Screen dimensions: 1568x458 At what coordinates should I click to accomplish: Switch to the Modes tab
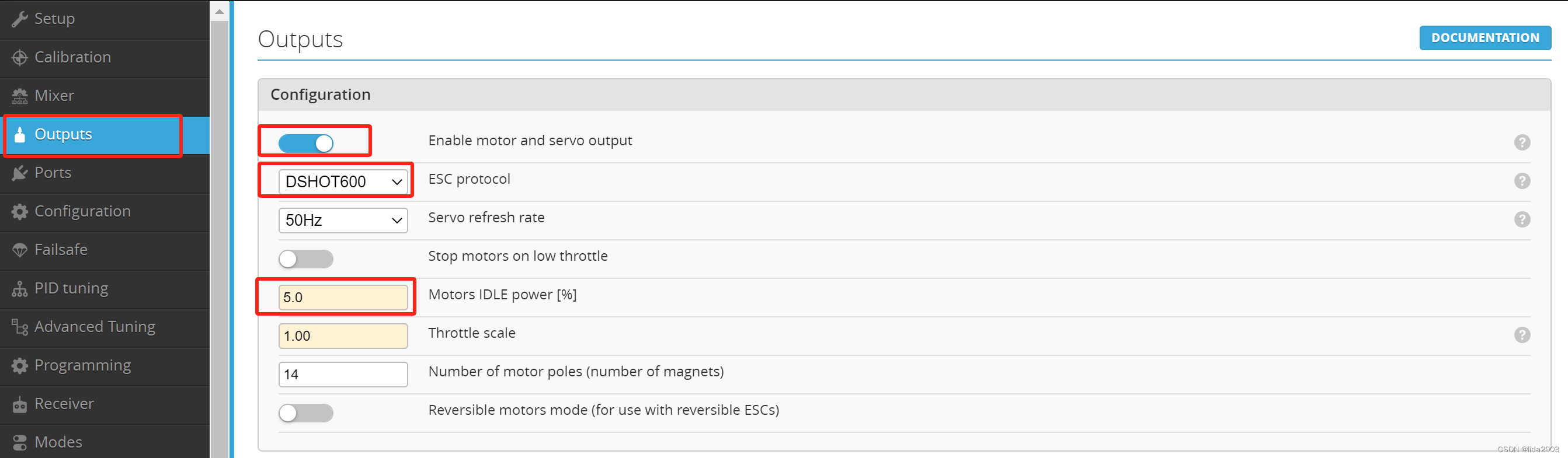(x=58, y=442)
